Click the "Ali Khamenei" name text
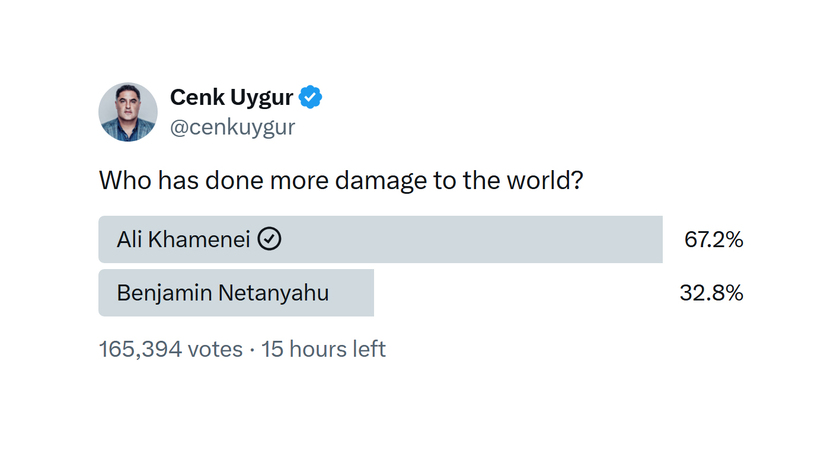This screenshot has height=454, width=840. (184, 240)
